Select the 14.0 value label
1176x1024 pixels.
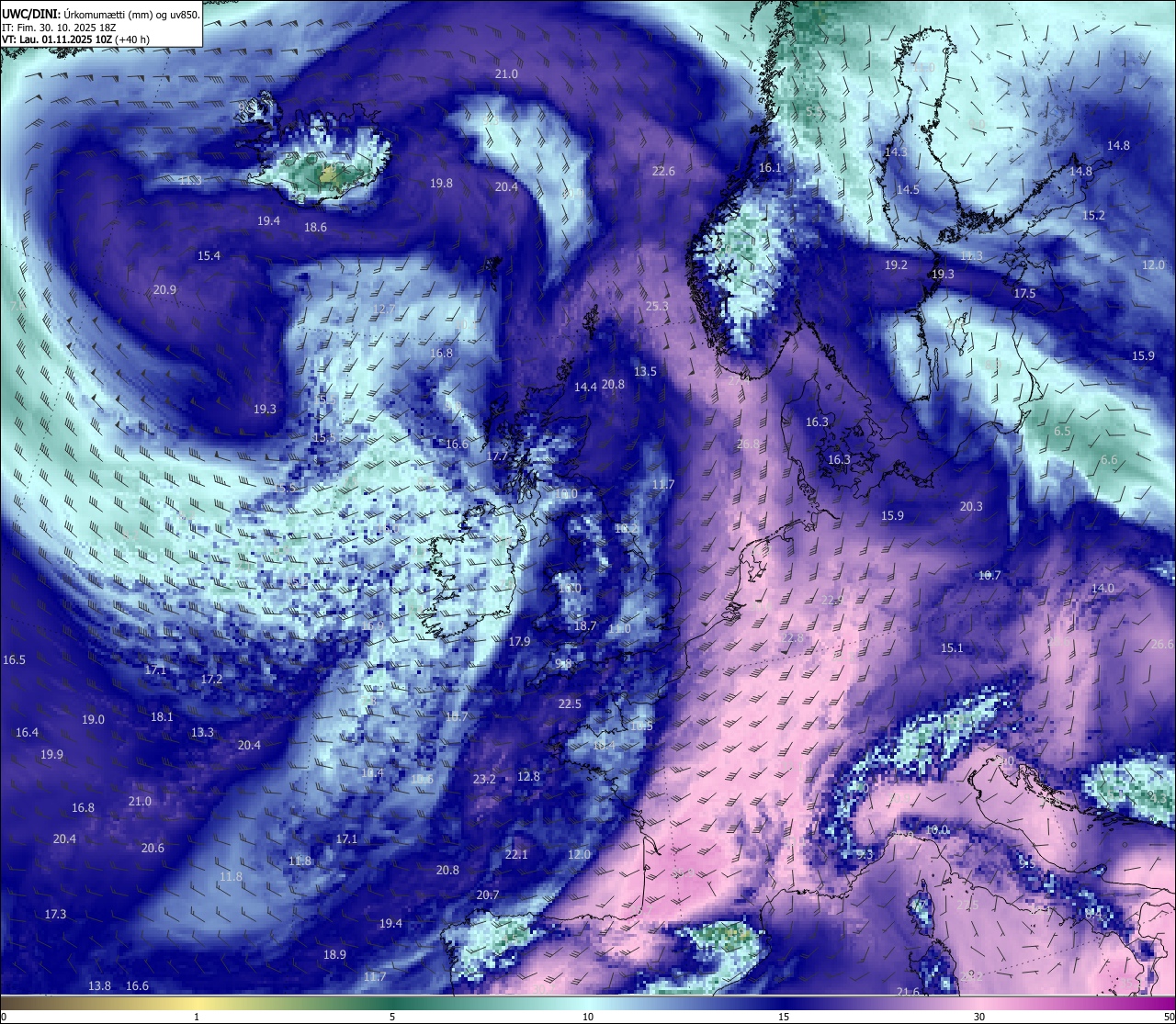click(x=1102, y=588)
